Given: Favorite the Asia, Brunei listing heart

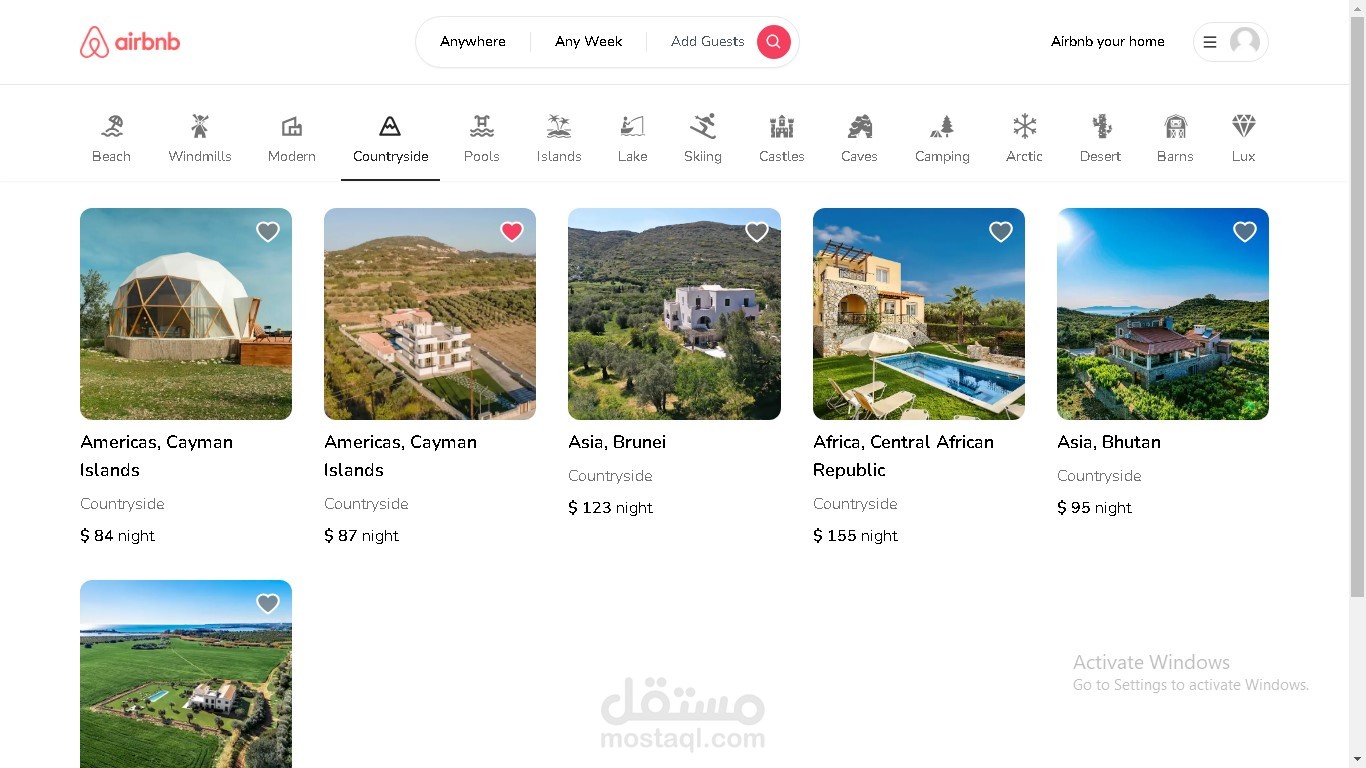Looking at the screenshot, I should click(757, 232).
